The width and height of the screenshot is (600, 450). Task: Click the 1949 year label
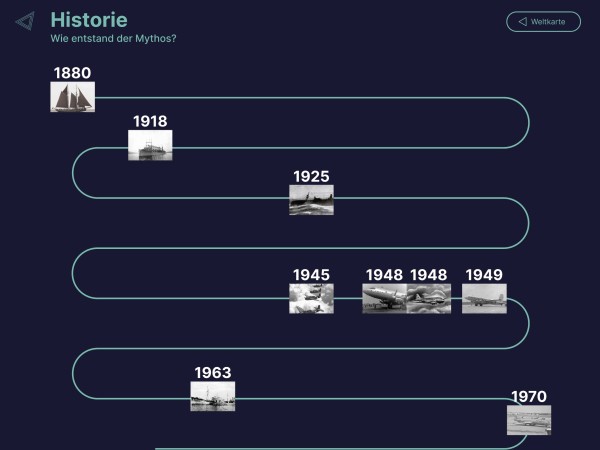click(x=484, y=275)
